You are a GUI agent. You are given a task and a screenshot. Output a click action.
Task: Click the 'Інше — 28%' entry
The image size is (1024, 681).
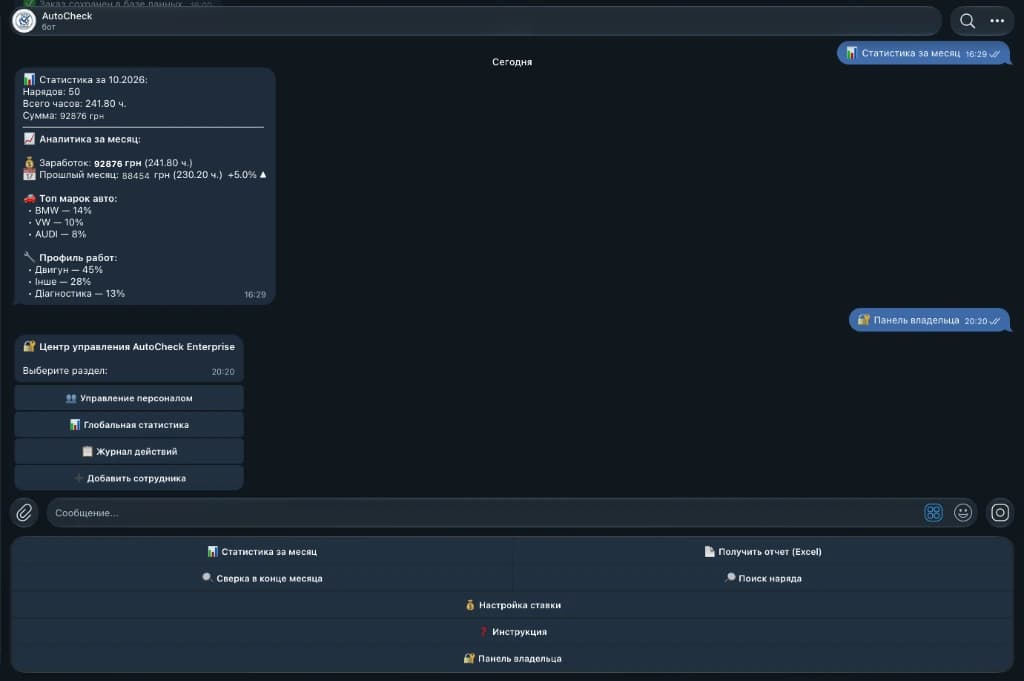[60, 281]
